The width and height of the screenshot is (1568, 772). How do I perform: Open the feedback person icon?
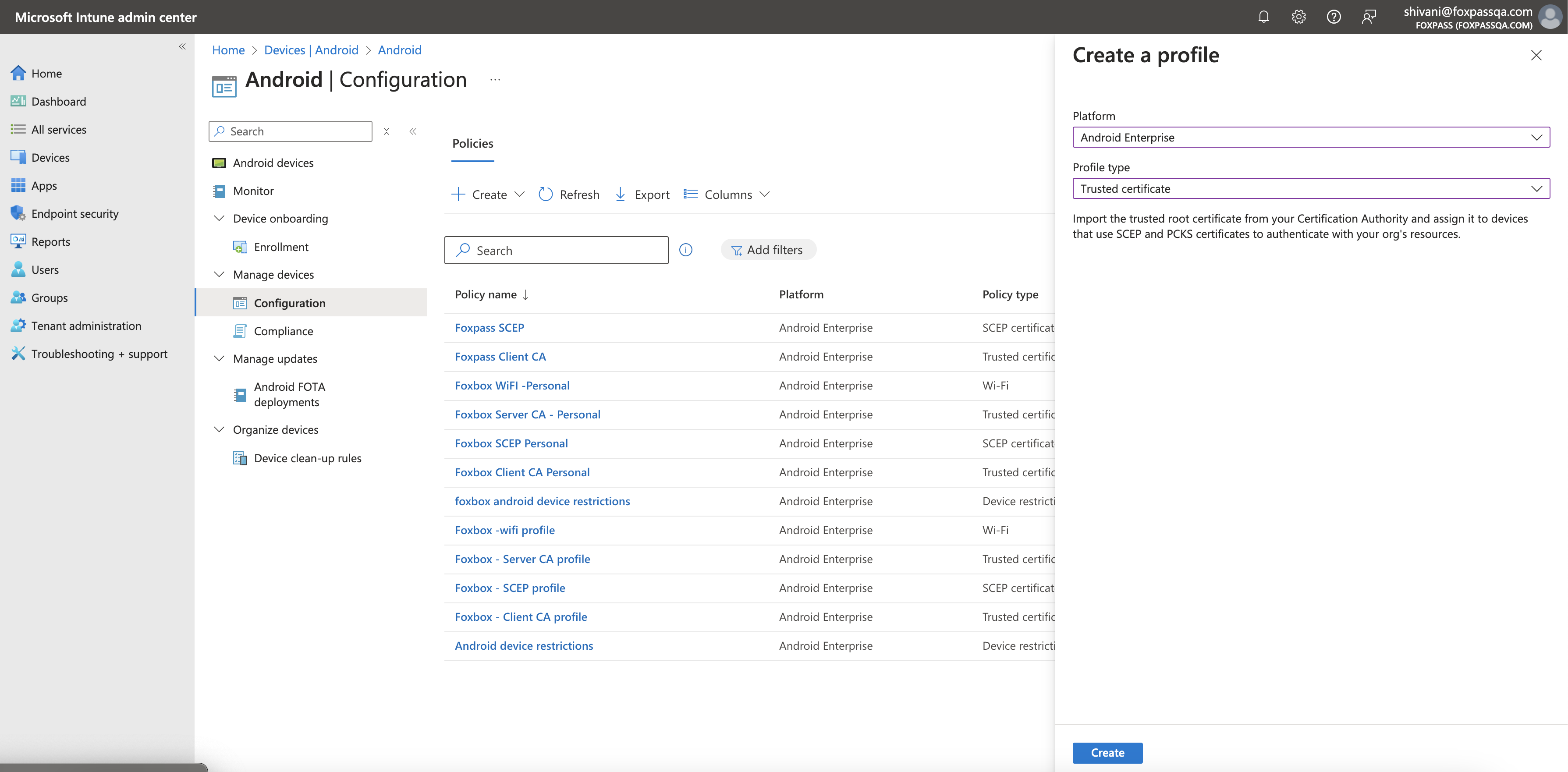click(x=1369, y=17)
